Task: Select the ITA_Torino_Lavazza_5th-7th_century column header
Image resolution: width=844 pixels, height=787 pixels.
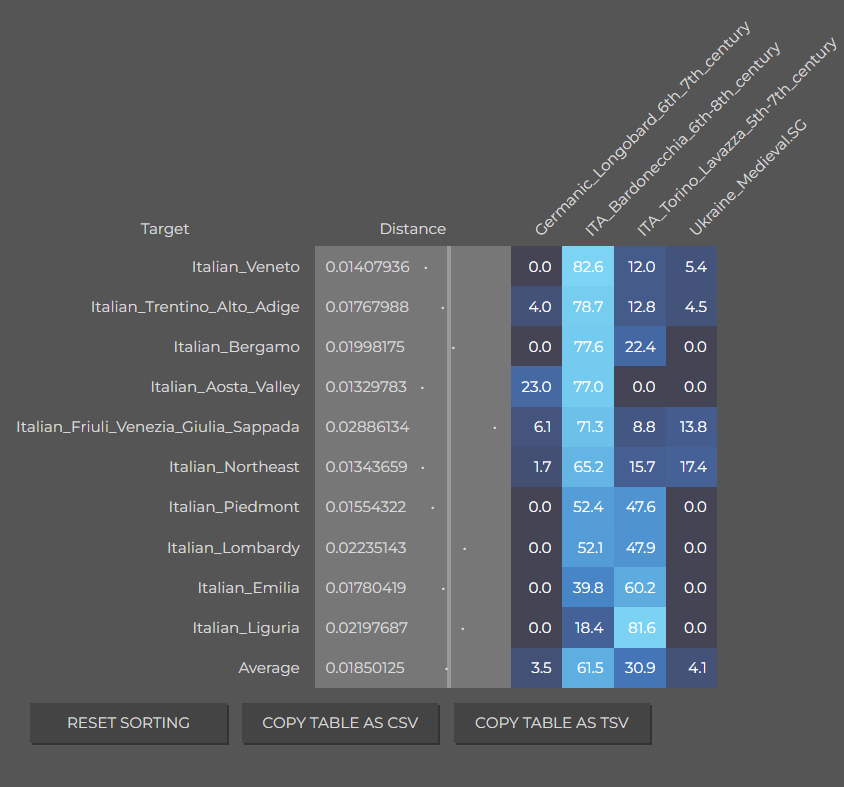Action: (x=736, y=137)
